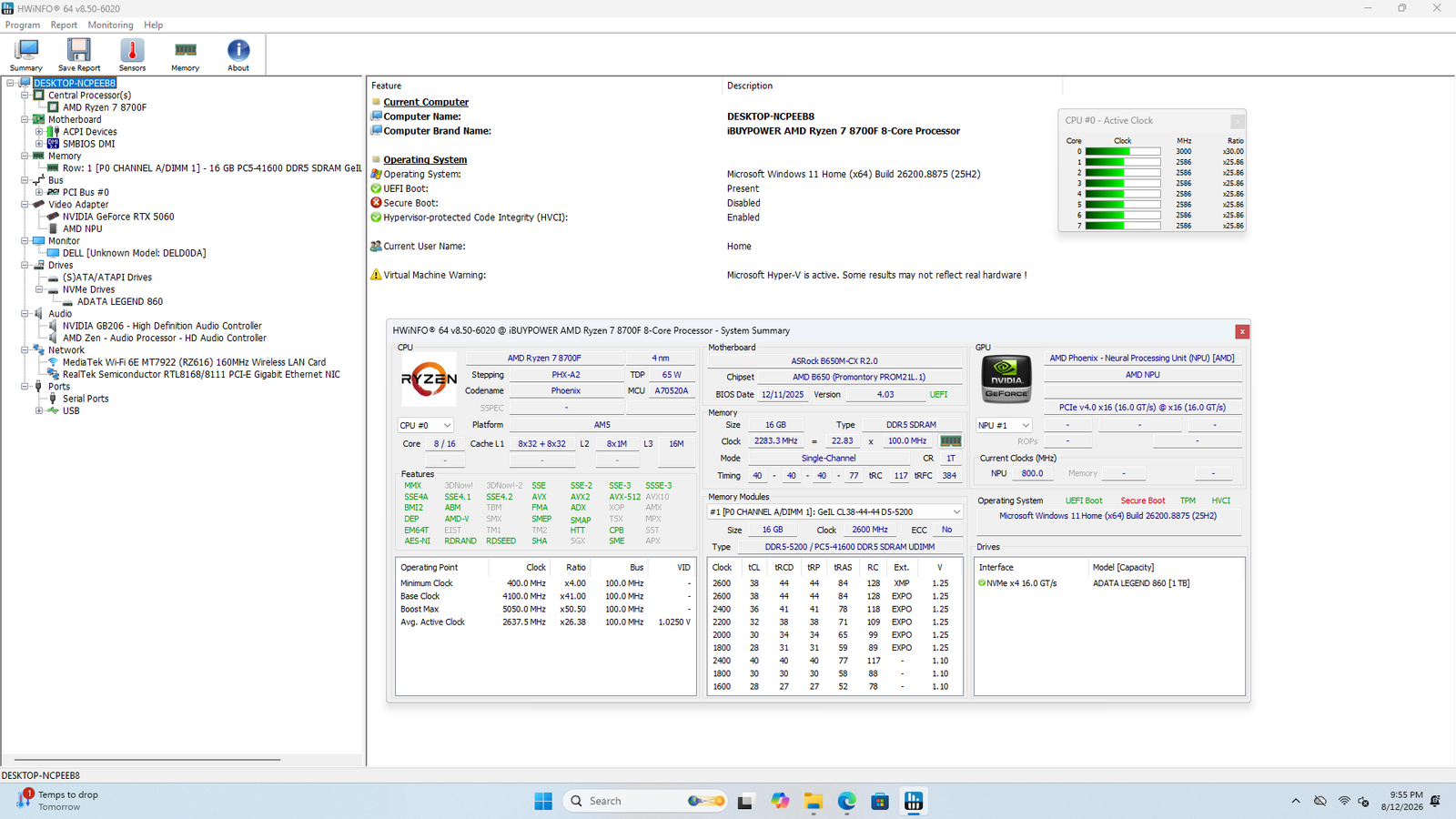Image resolution: width=1456 pixels, height=819 pixels.
Task: Open the About info icon
Action: click(238, 55)
